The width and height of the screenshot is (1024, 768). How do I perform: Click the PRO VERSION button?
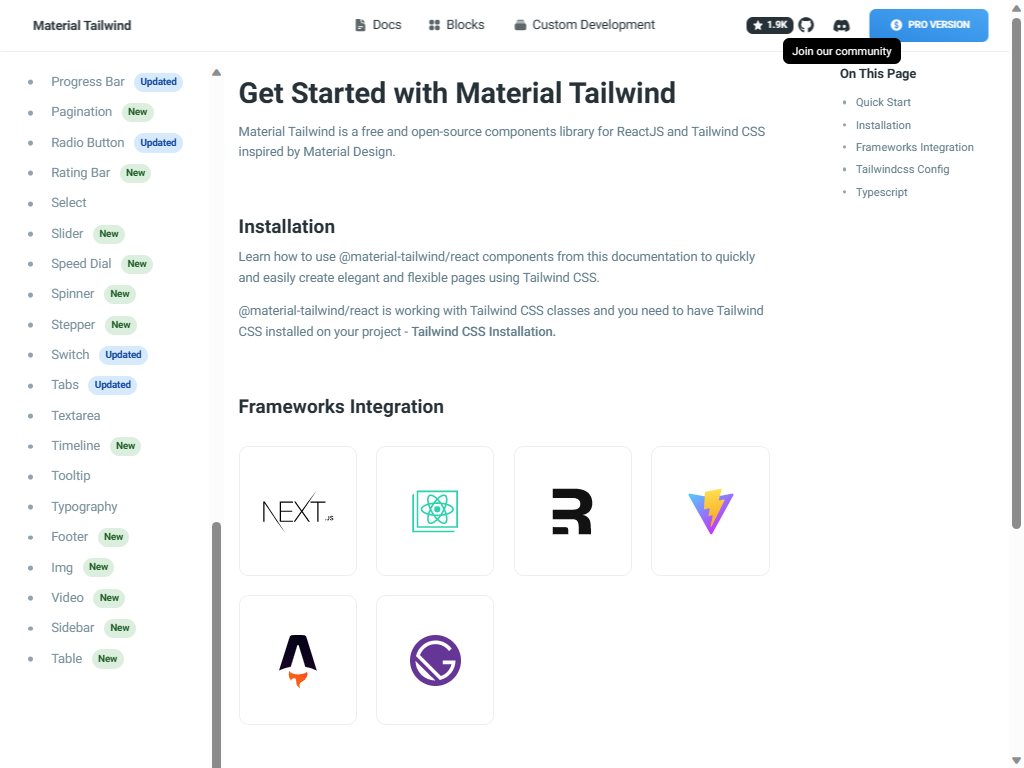coord(928,25)
